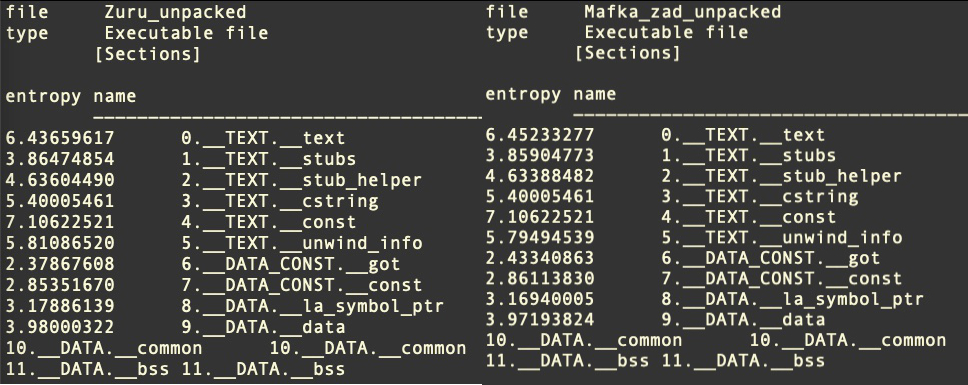The image size is (968, 385).
Task: Click the Zuru_unpacked file name
Action: click(175, 12)
